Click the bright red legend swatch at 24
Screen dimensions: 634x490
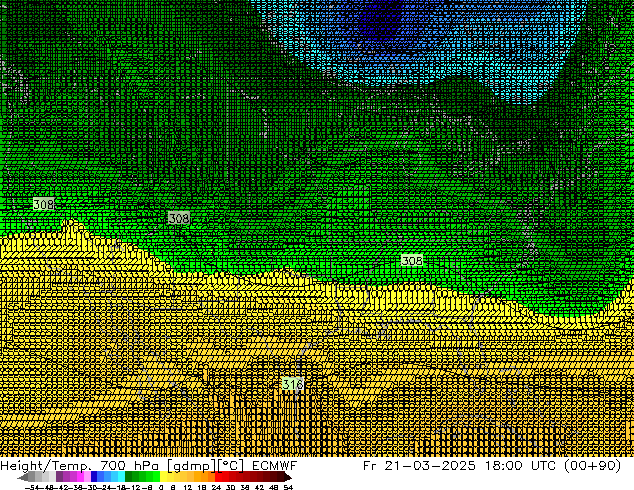pos(218,477)
